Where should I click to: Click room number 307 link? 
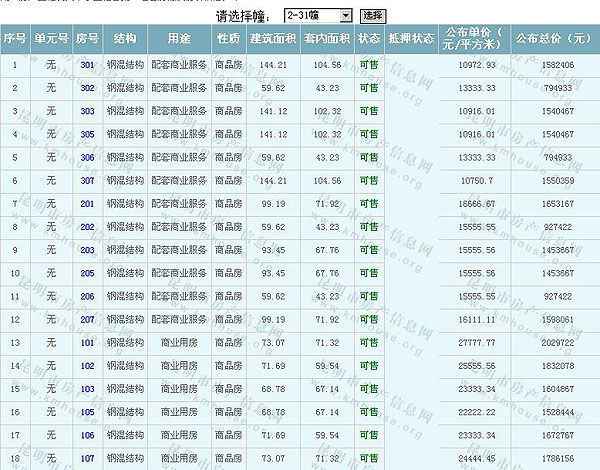[87, 180]
